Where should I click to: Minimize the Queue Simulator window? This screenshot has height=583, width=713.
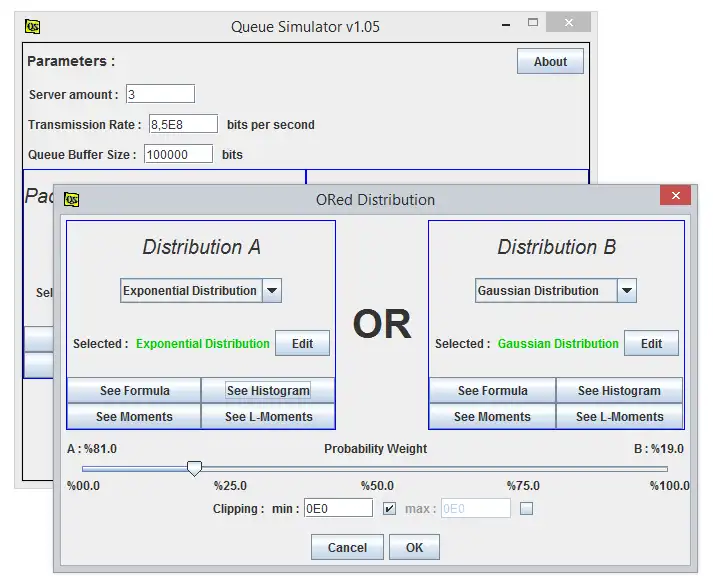pyautogui.click(x=506, y=23)
